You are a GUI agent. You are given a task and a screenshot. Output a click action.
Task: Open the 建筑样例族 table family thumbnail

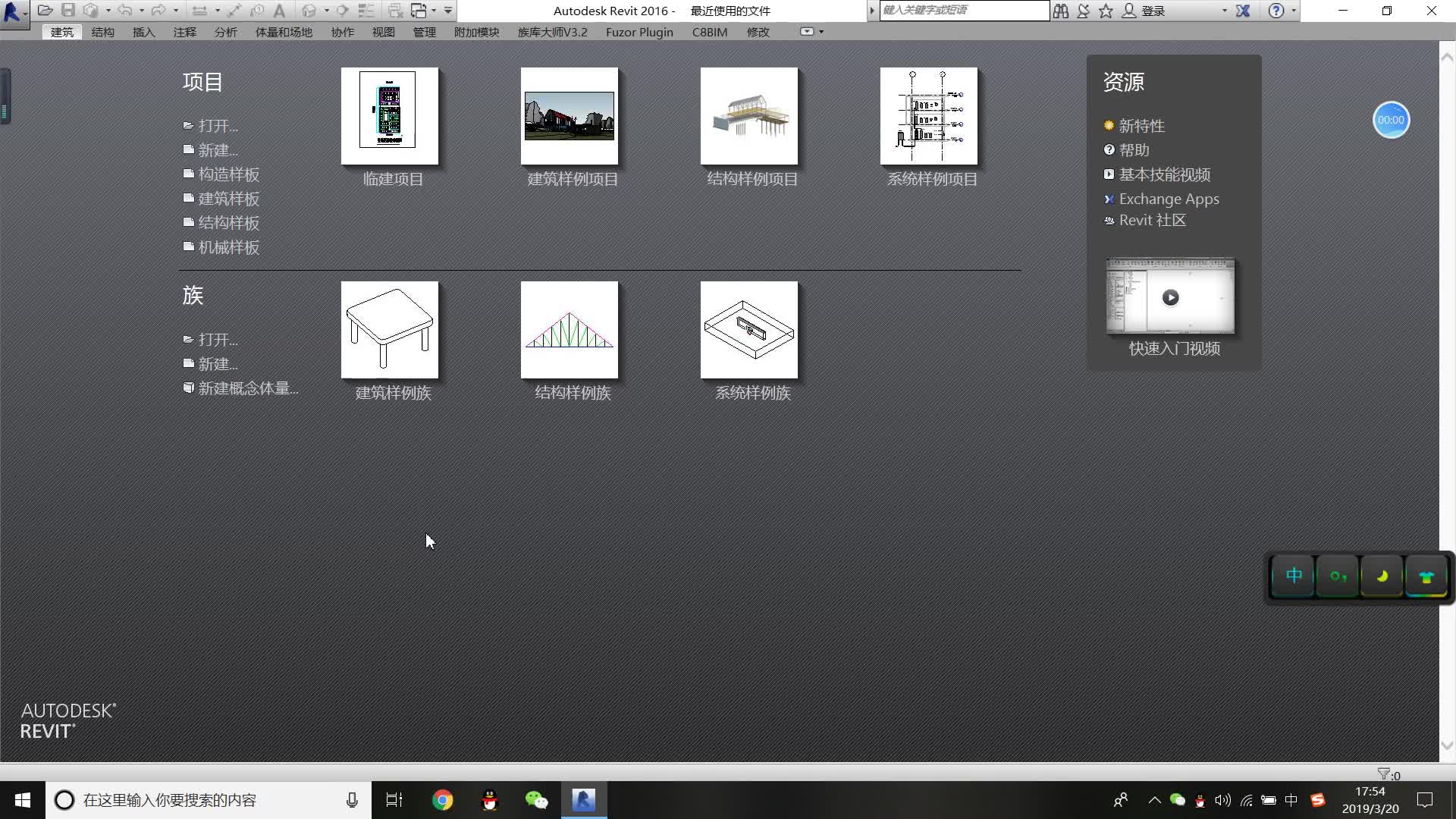click(390, 330)
